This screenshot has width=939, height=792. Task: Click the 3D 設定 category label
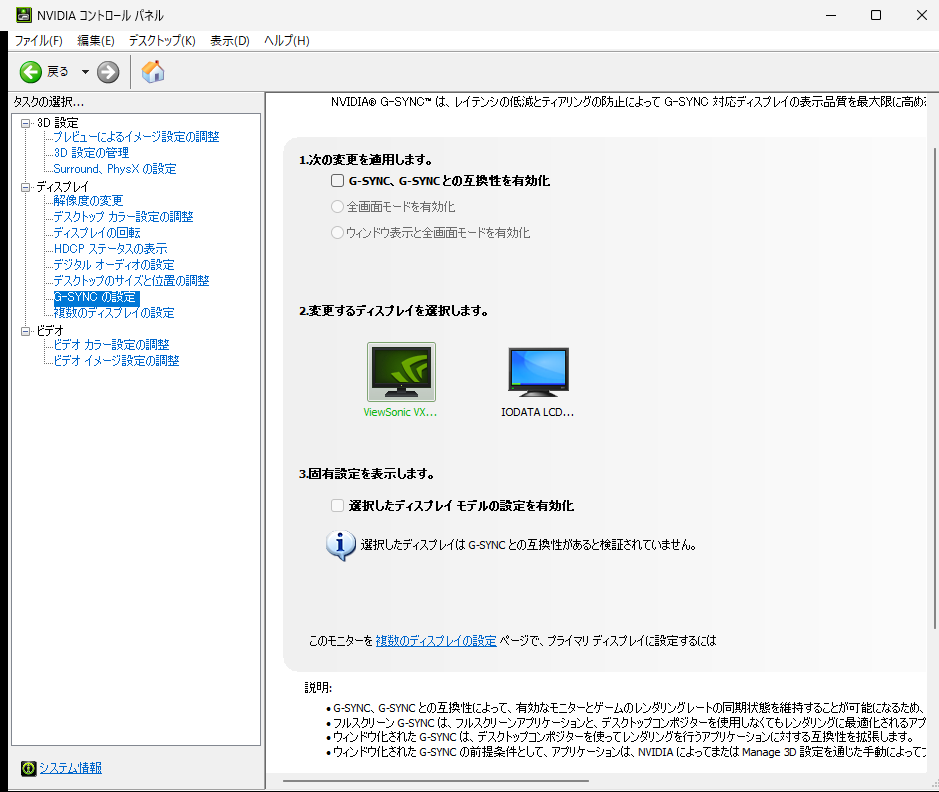pos(57,123)
